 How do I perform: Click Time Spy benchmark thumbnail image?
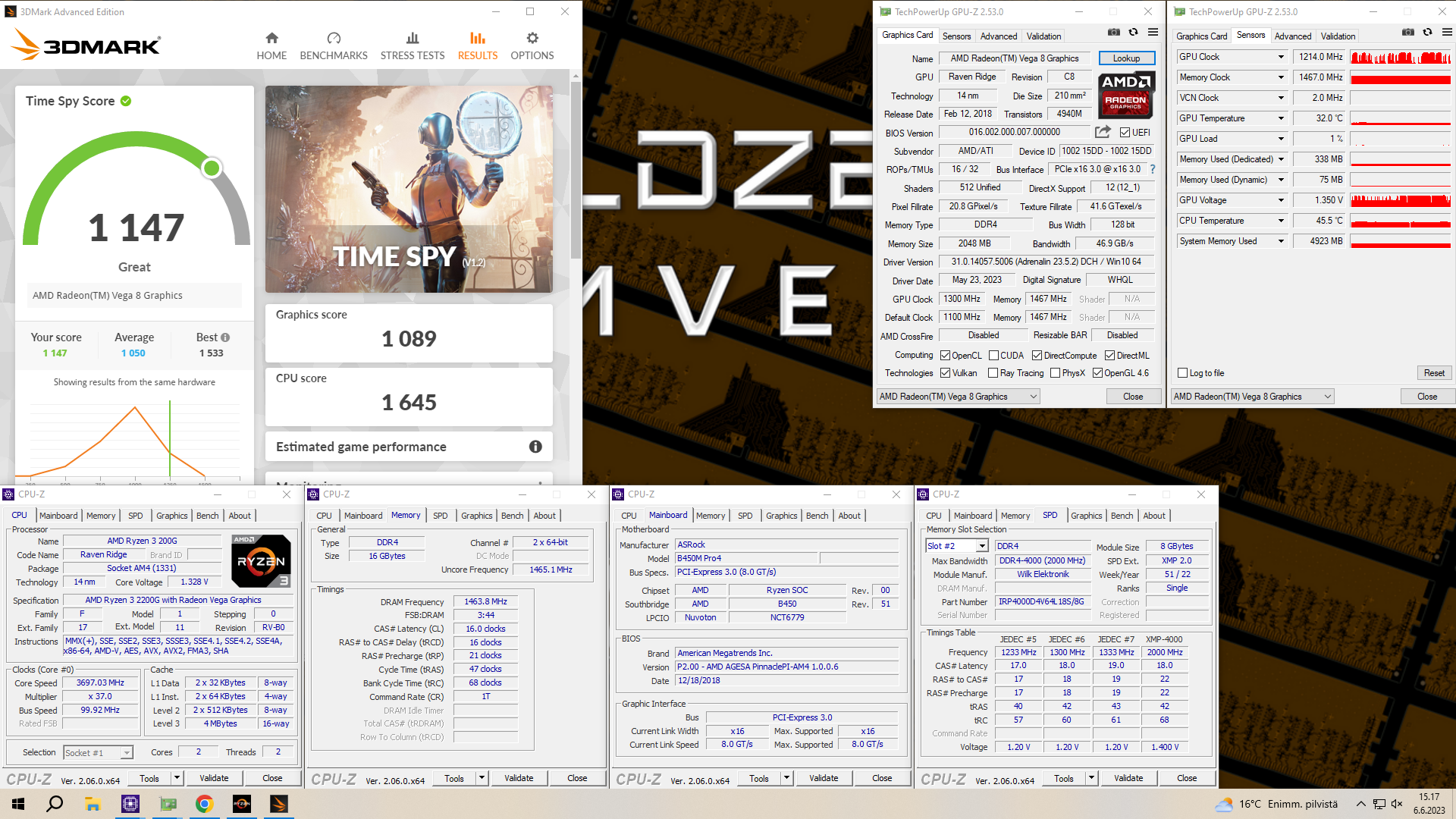tap(409, 189)
